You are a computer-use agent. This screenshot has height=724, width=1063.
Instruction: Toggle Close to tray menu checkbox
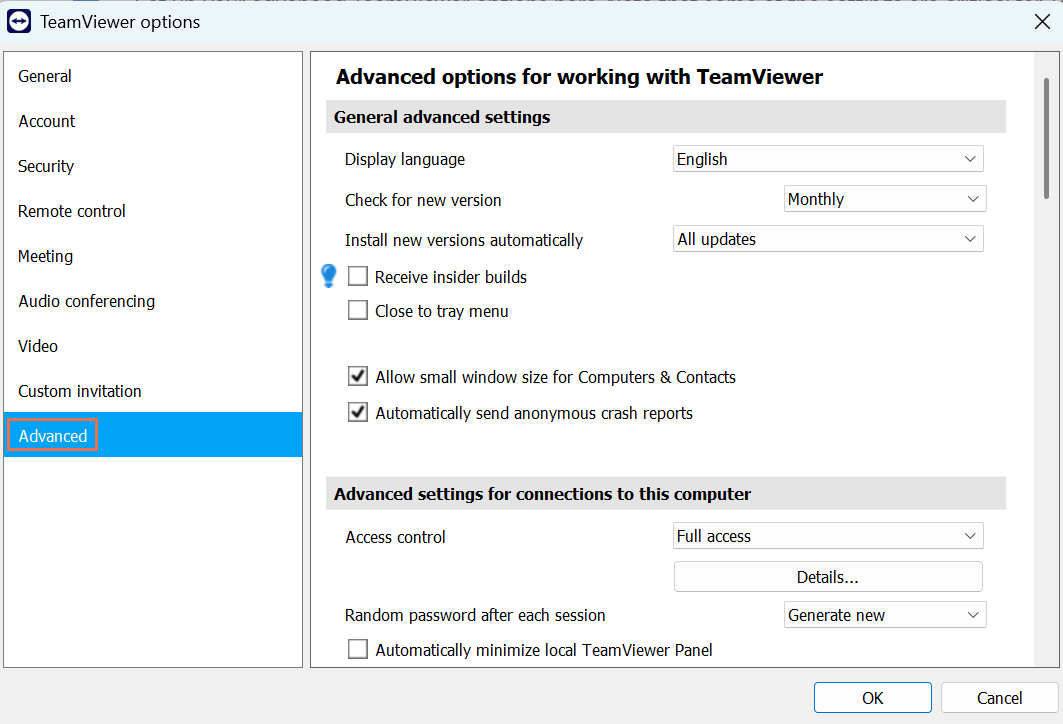(x=358, y=310)
